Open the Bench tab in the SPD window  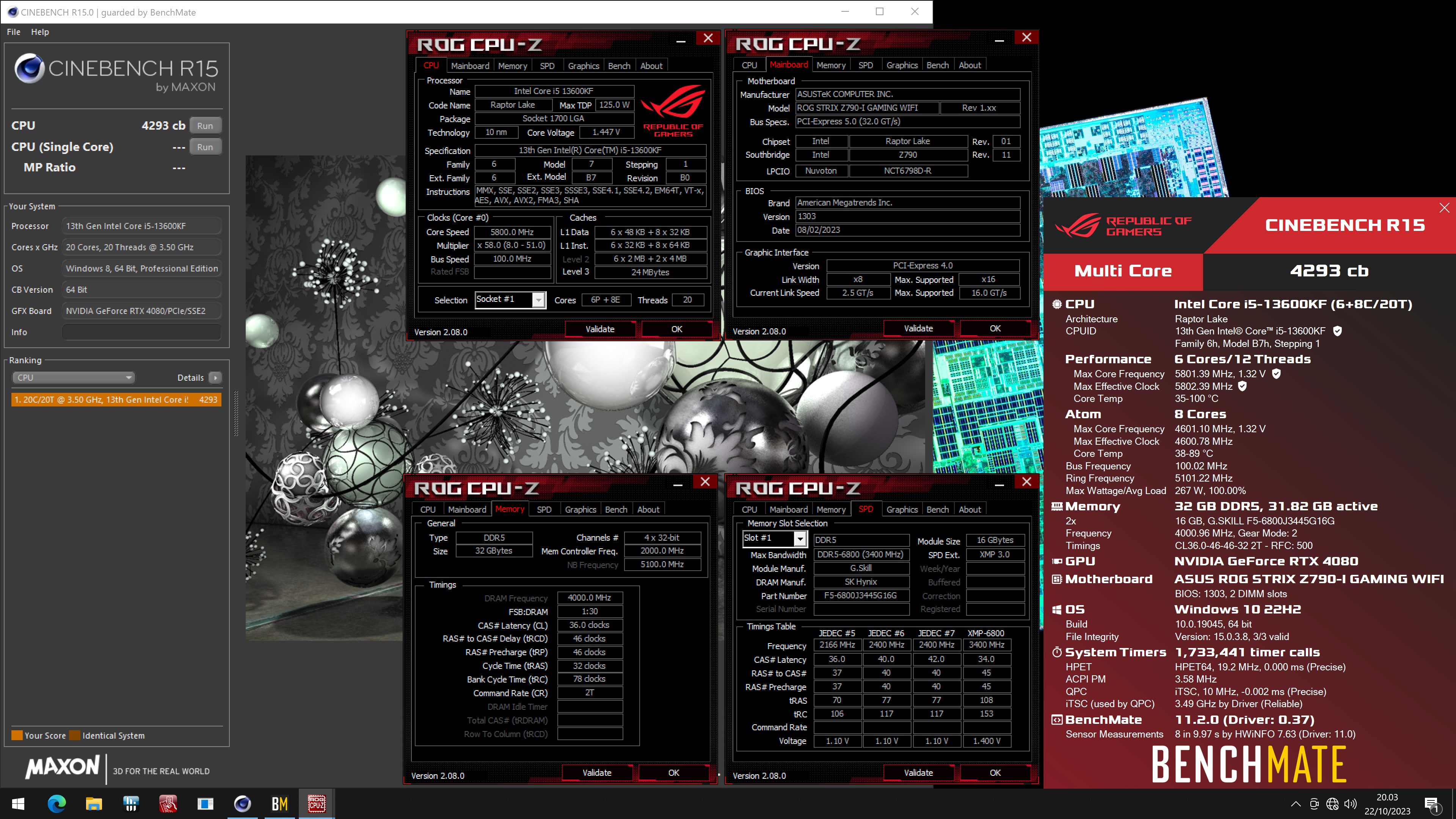pos(937,509)
